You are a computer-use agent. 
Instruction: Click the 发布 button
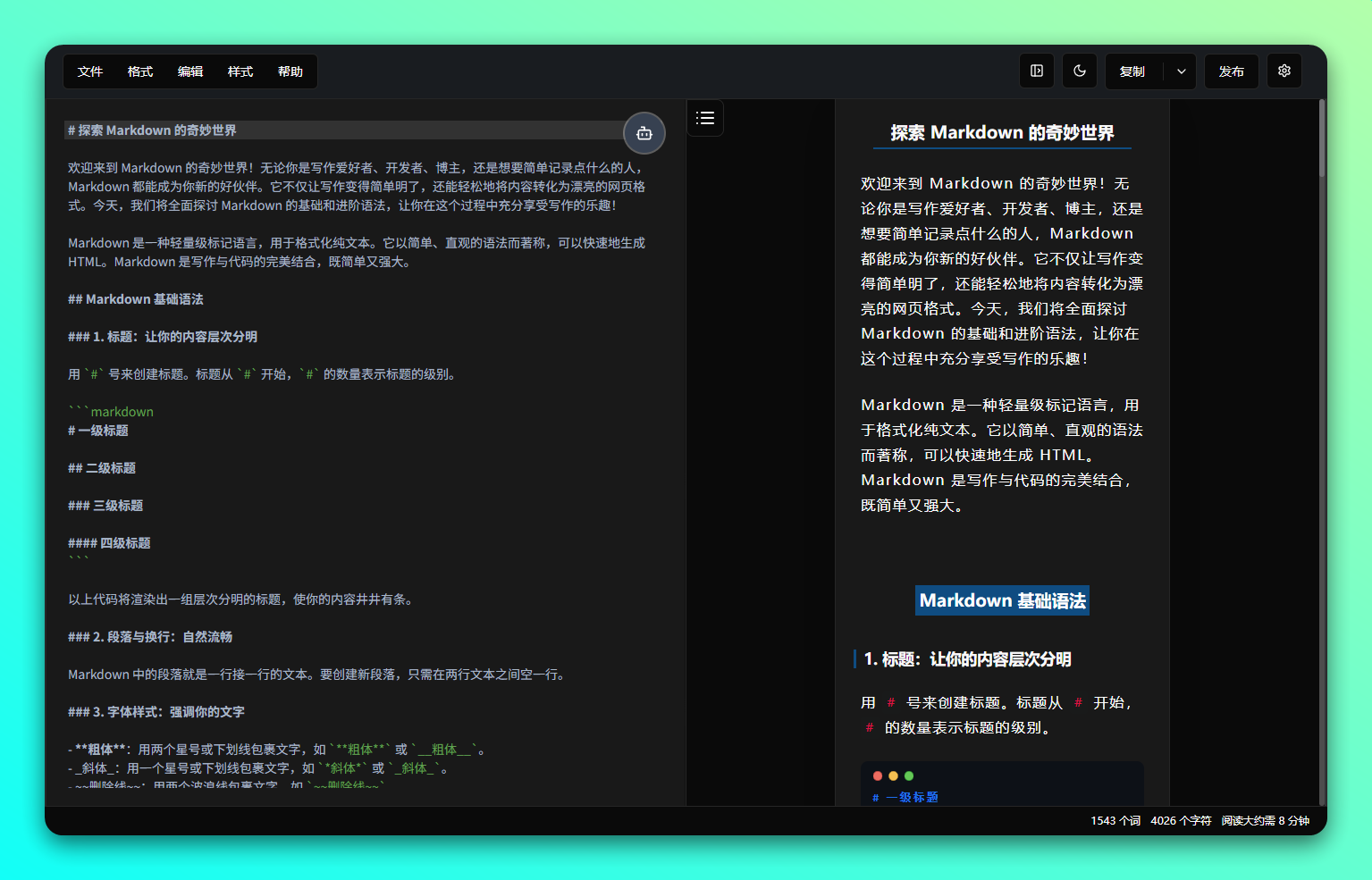tap(1232, 71)
